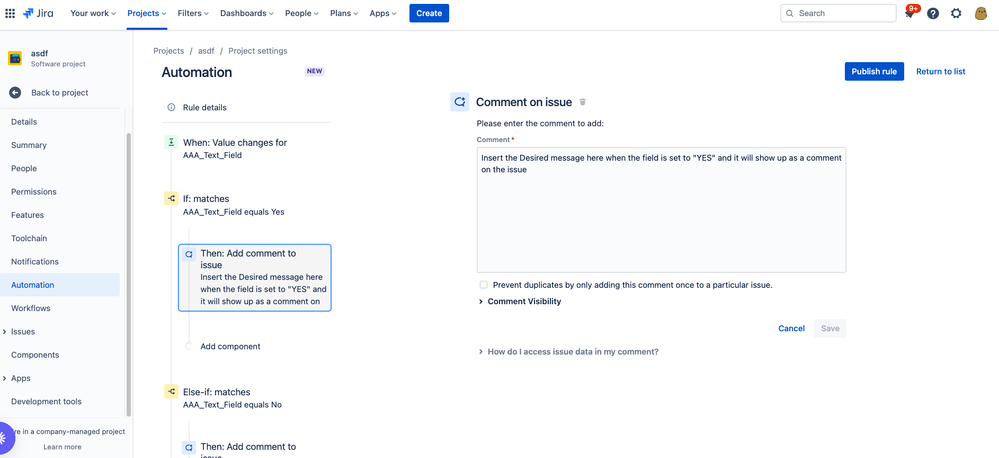The height and width of the screenshot is (458, 999).
Task: Click the Back to project arrow icon
Action: (x=15, y=92)
